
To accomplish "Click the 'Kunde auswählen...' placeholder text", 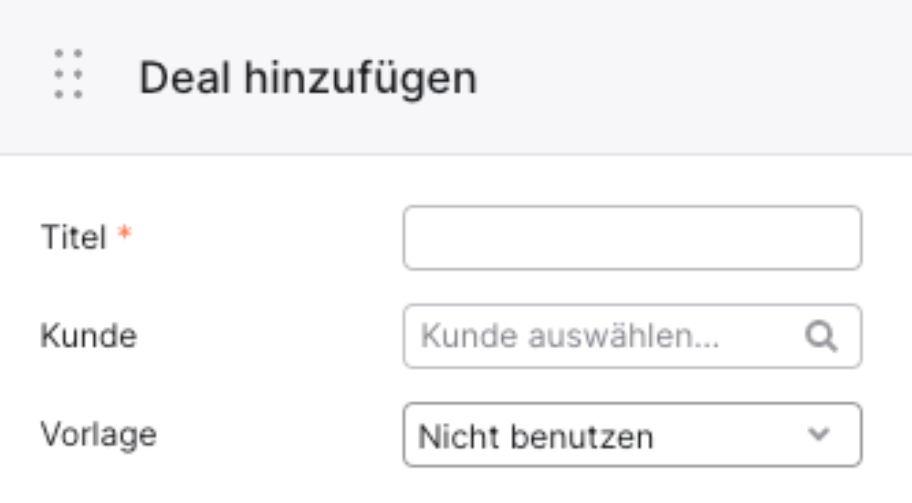I will click(x=570, y=336).
